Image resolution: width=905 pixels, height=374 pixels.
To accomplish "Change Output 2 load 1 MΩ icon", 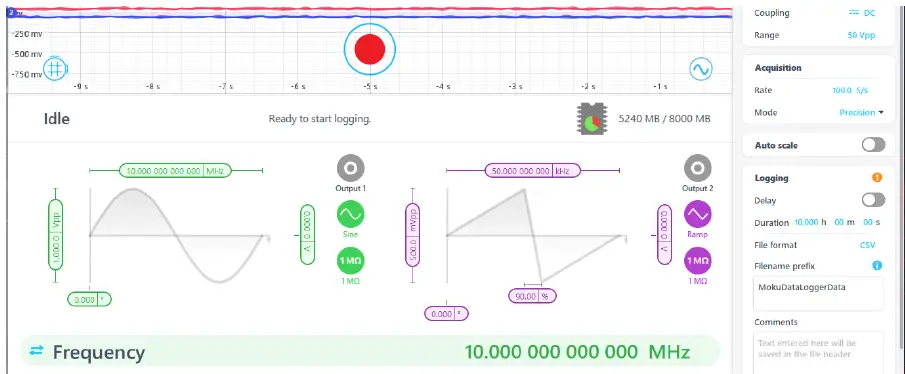I will click(697, 260).
